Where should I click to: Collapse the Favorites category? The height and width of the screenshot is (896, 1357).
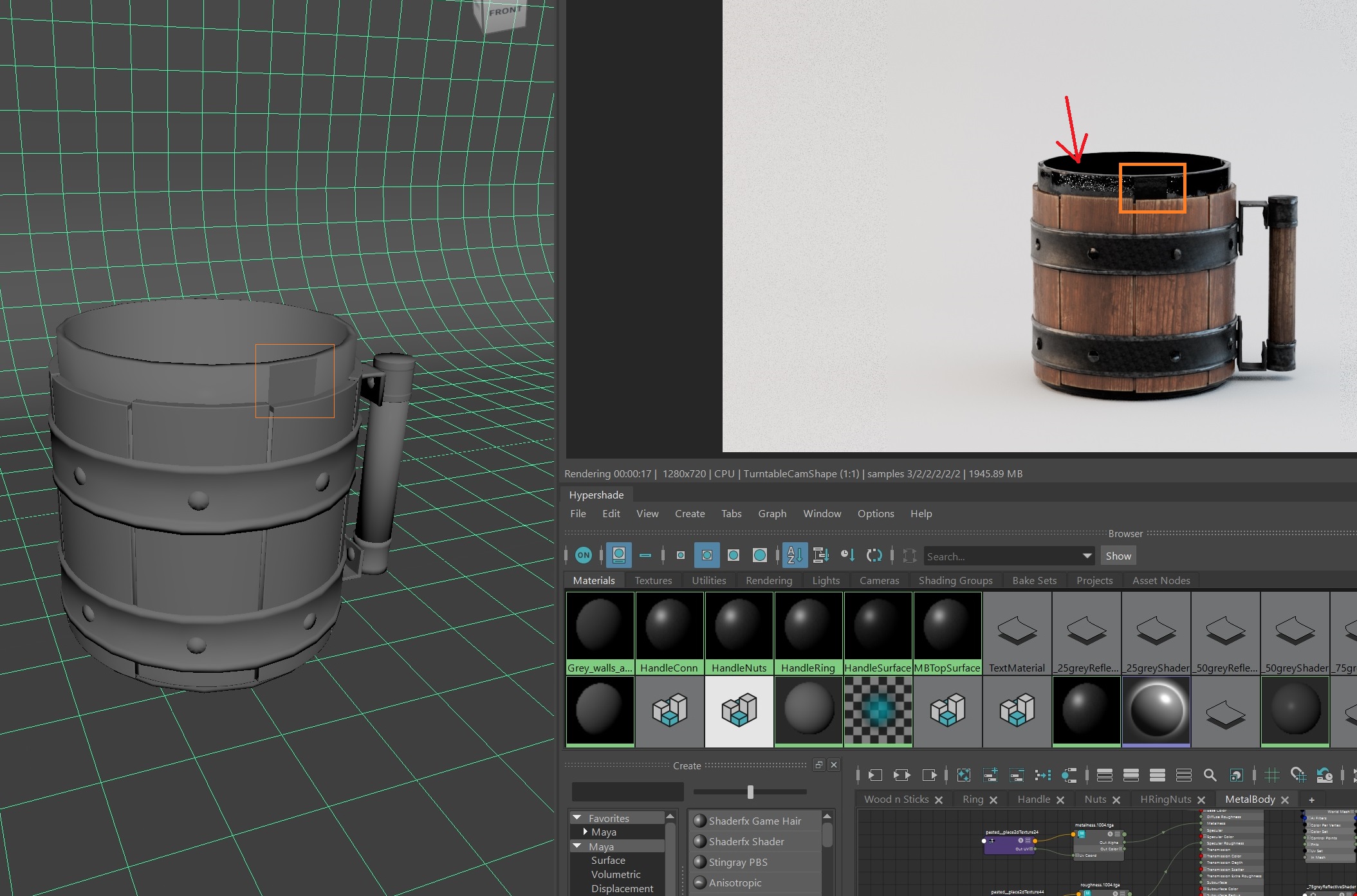pos(577,818)
